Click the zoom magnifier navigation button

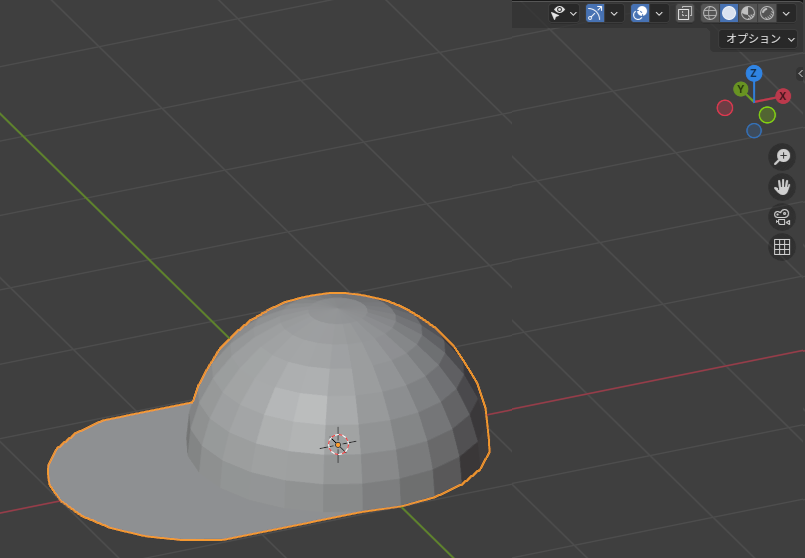pyautogui.click(x=782, y=157)
